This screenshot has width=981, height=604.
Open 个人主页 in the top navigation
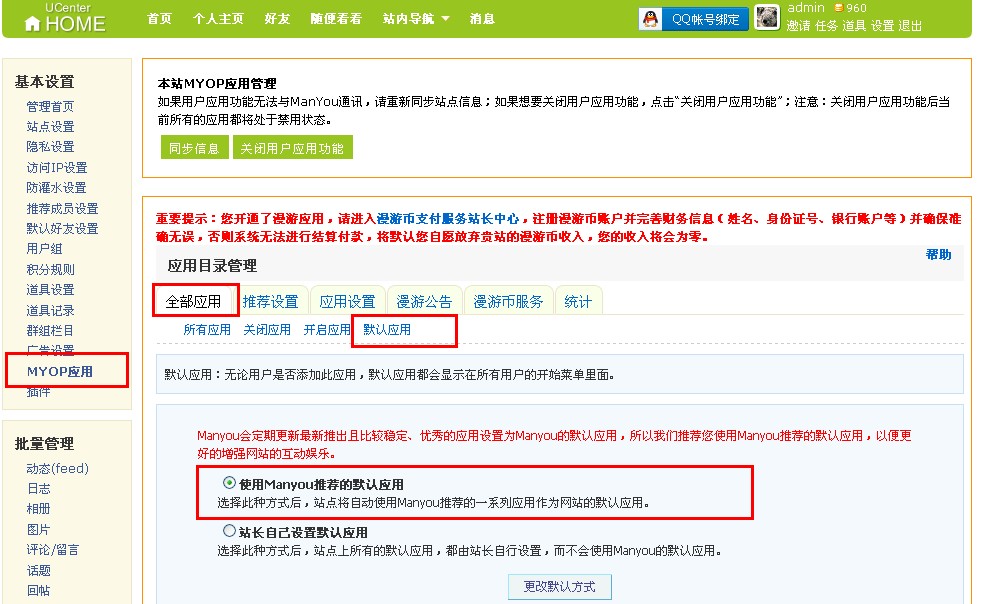coord(218,19)
